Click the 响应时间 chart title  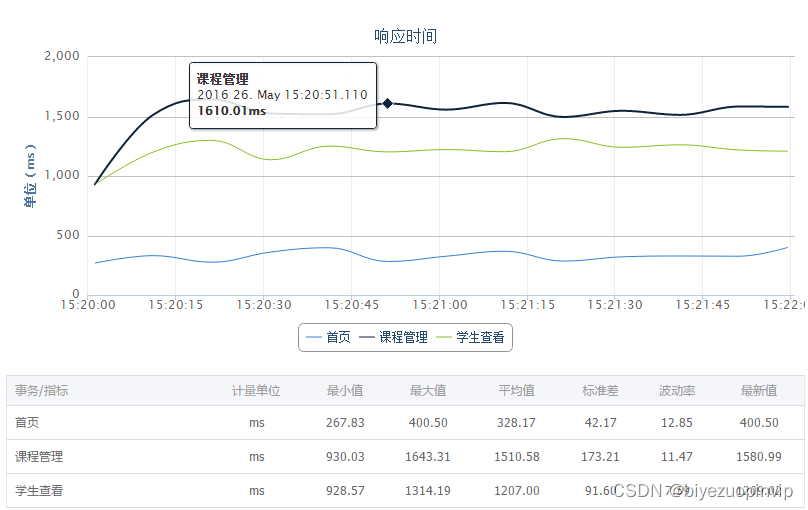click(406, 37)
